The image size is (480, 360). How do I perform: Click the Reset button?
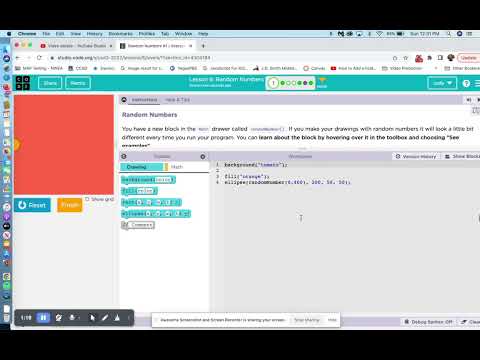tap(32, 205)
